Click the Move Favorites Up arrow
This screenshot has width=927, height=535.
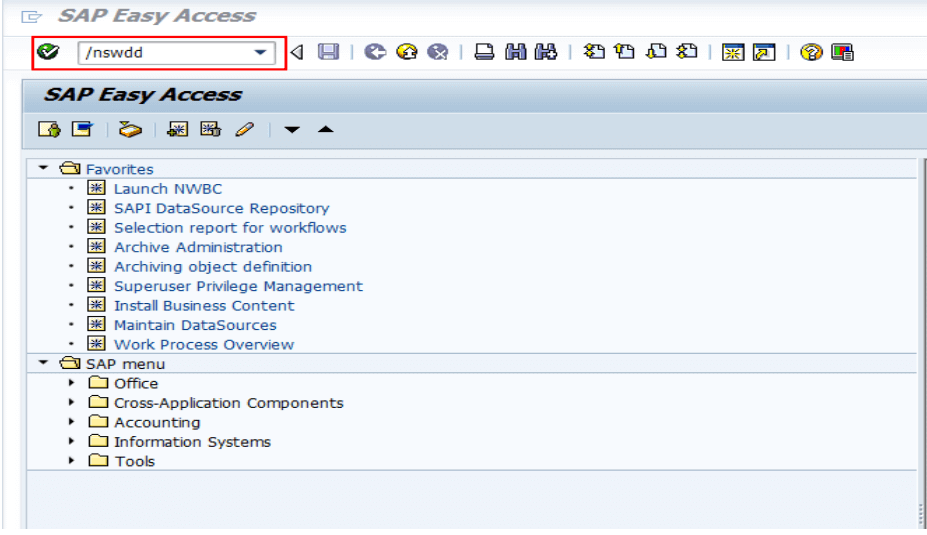(x=326, y=129)
